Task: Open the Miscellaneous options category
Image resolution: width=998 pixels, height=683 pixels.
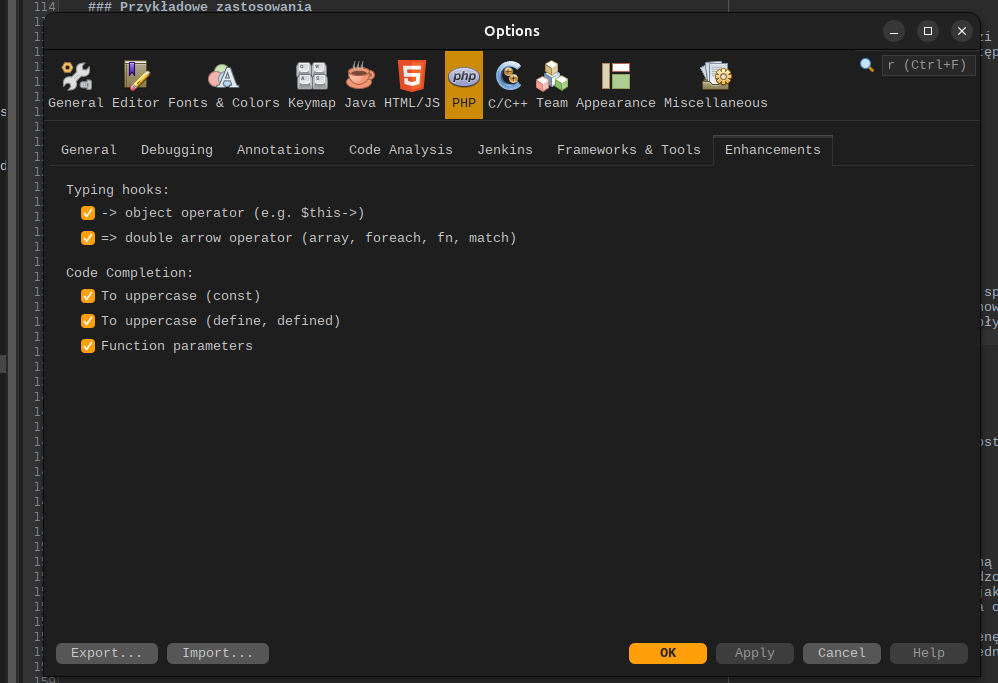Action: tap(716, 85)
